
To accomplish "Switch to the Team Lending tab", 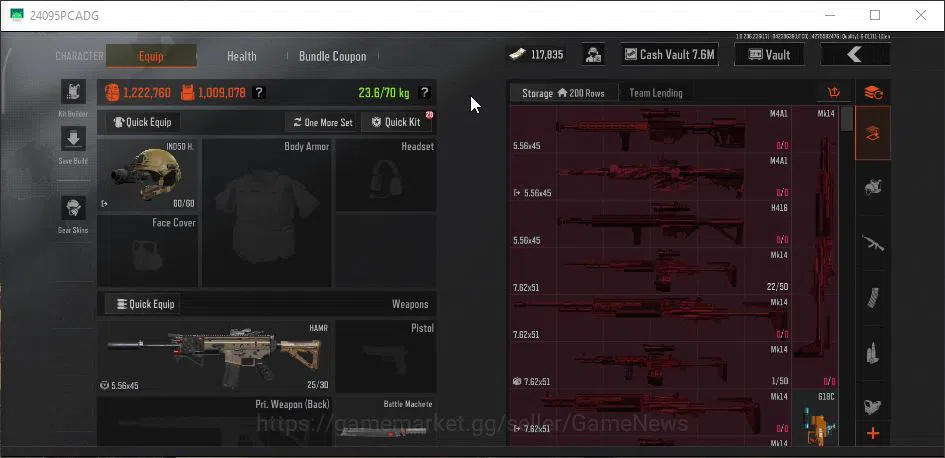I will 656,93.
